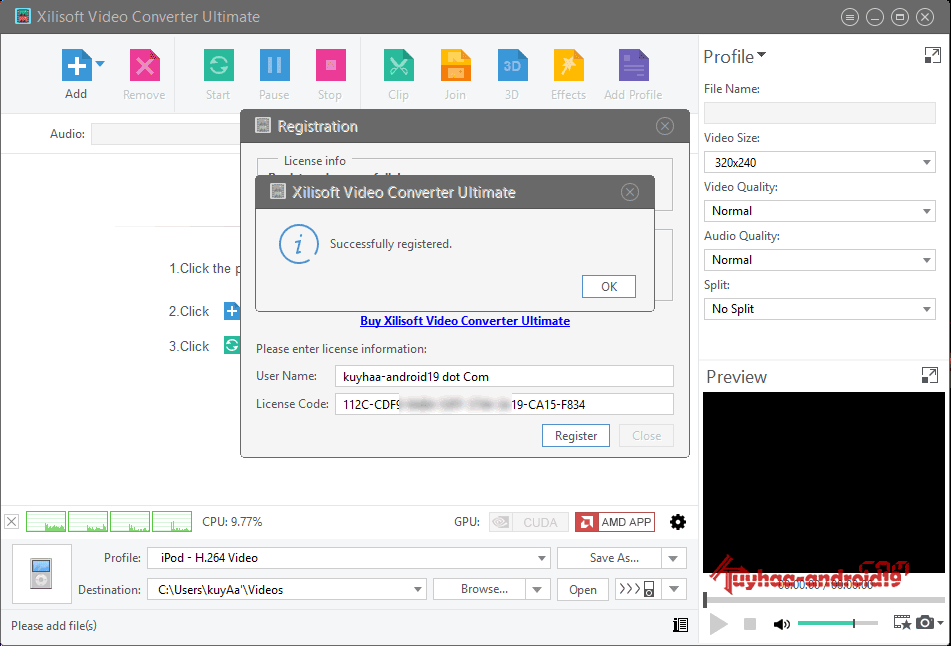Open the Add dropdown arrow next to Add
Viewport: 951px width, 646px height.
[100, 64]
